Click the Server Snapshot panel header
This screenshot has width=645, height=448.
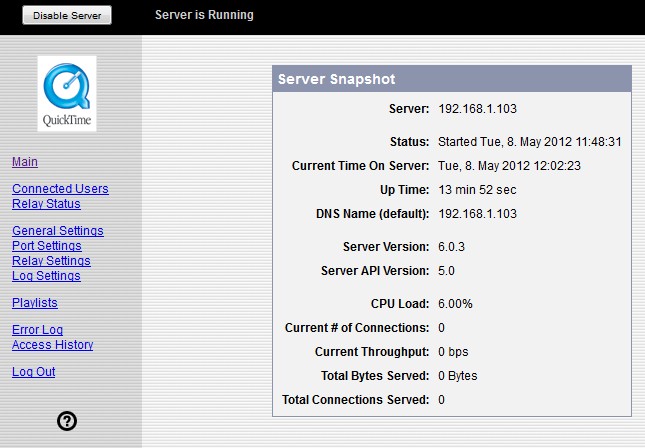(x=452, y=79)
